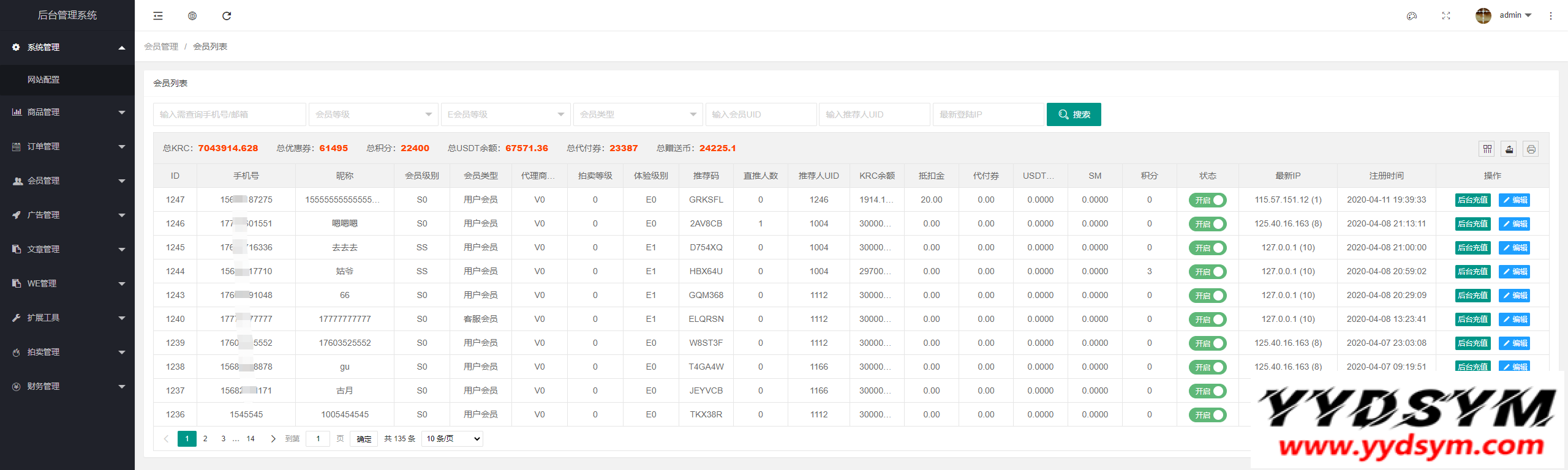Open the three-dot more options menu
Viewport: 1568px width, 470px height.
click(x=1551, y=16)
